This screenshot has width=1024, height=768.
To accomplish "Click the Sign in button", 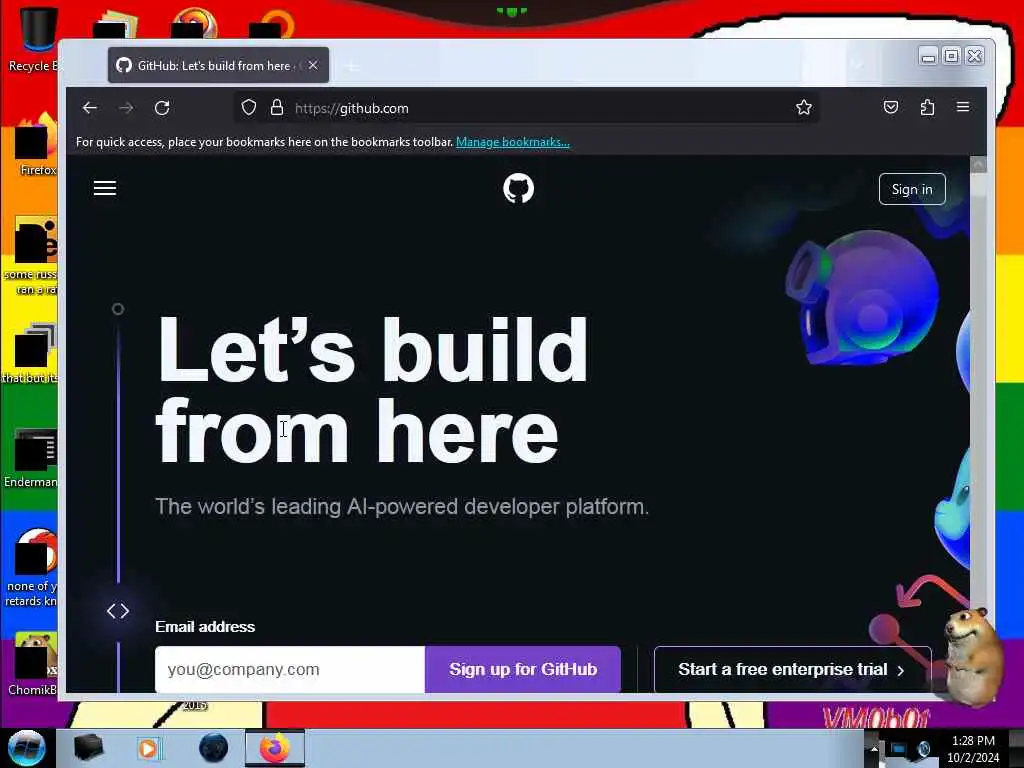I will coord(912,189).
